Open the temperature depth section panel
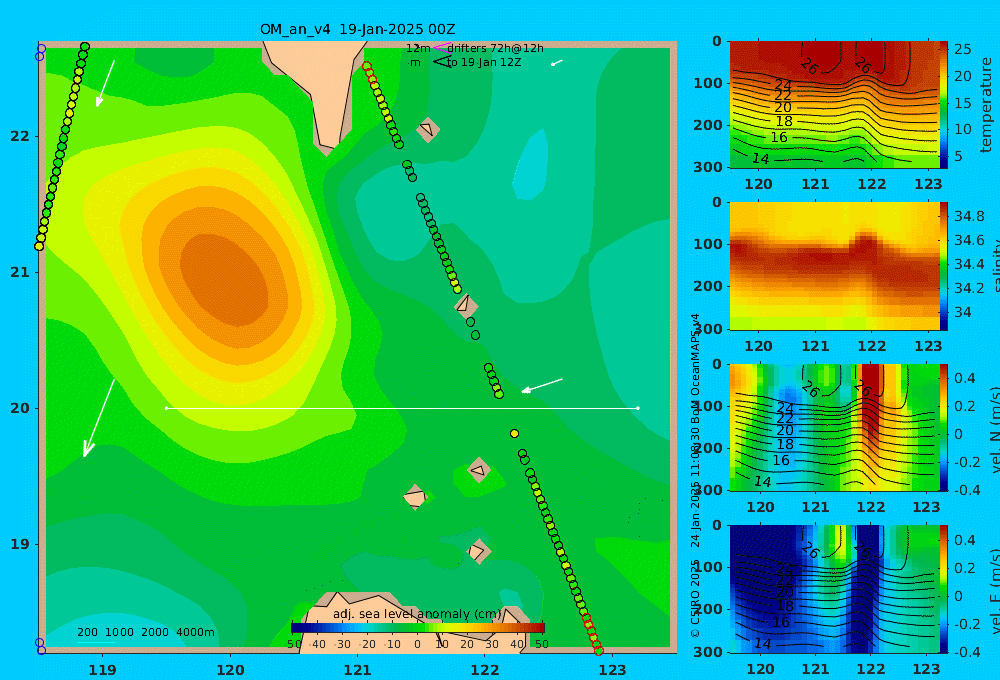The height and width of the screenshot is (680, 1000). (834, 105)
